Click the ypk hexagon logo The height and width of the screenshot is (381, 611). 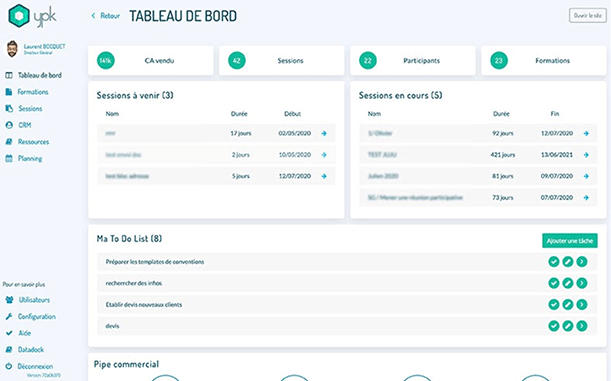(19, 16)
